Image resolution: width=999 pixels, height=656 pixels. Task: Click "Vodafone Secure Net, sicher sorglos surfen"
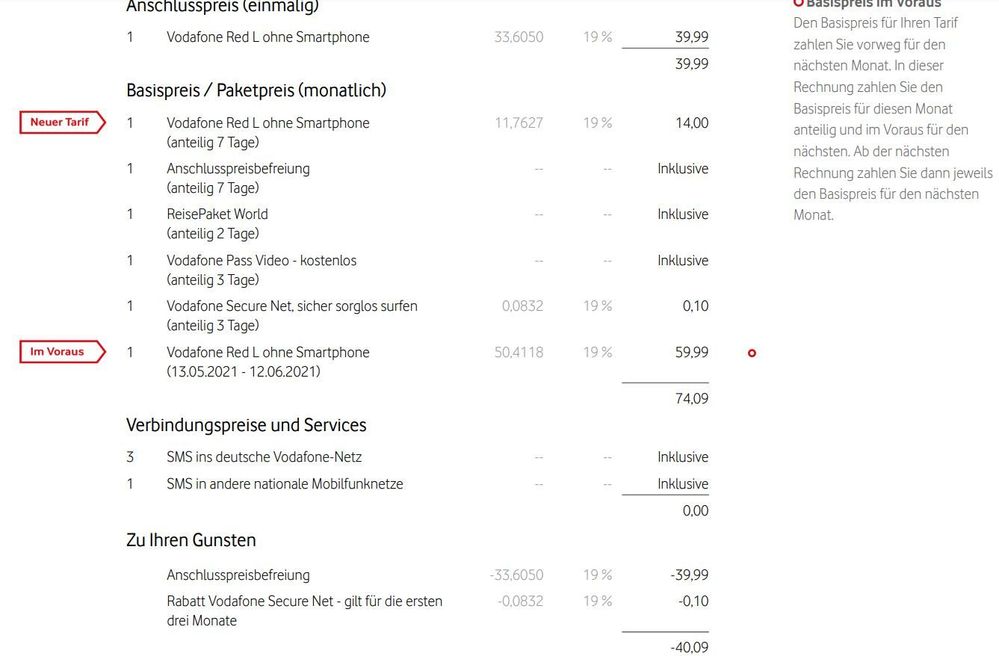(292, 306)
